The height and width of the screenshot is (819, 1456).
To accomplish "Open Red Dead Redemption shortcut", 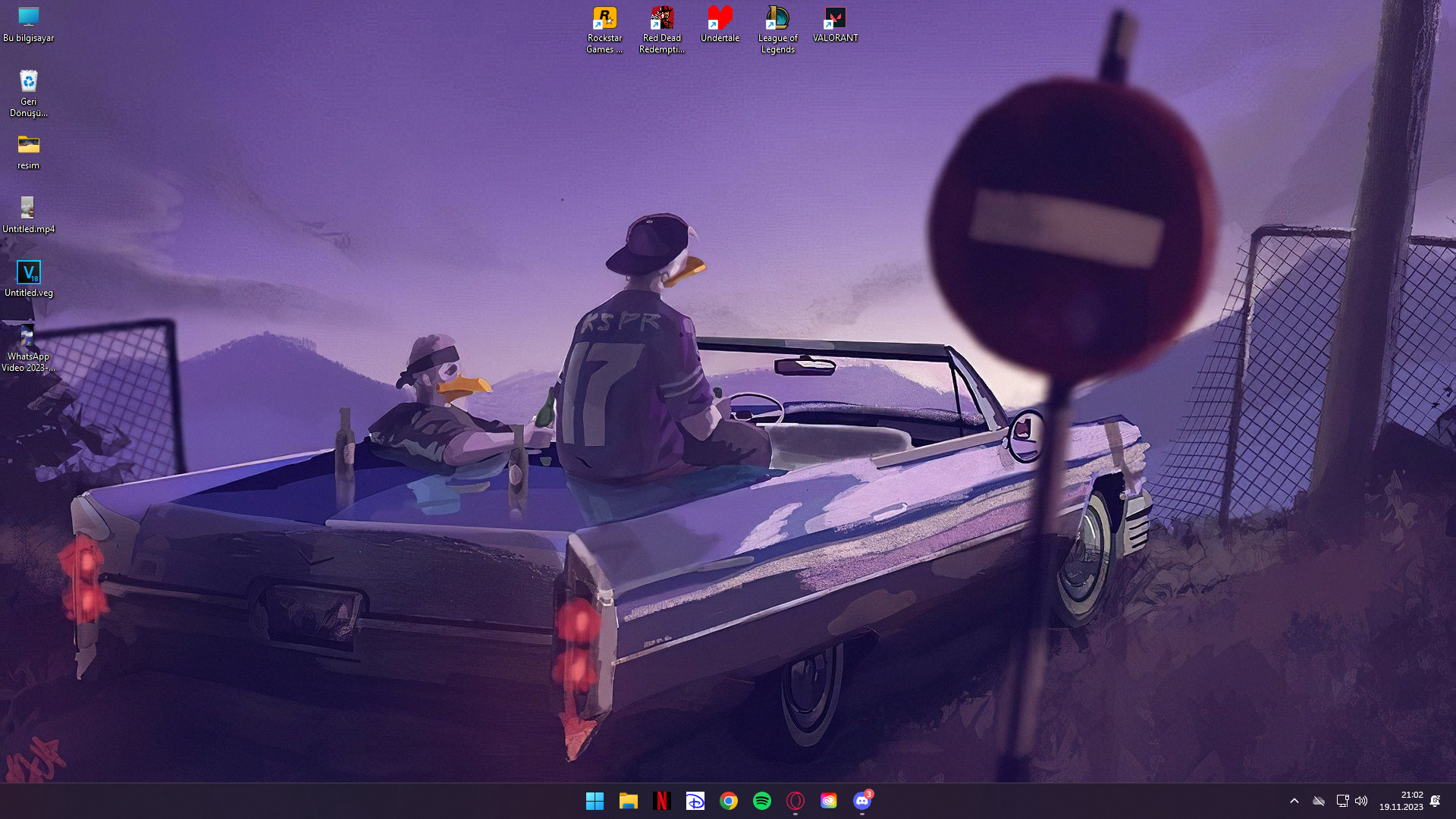I will click(x=662, y=30).
